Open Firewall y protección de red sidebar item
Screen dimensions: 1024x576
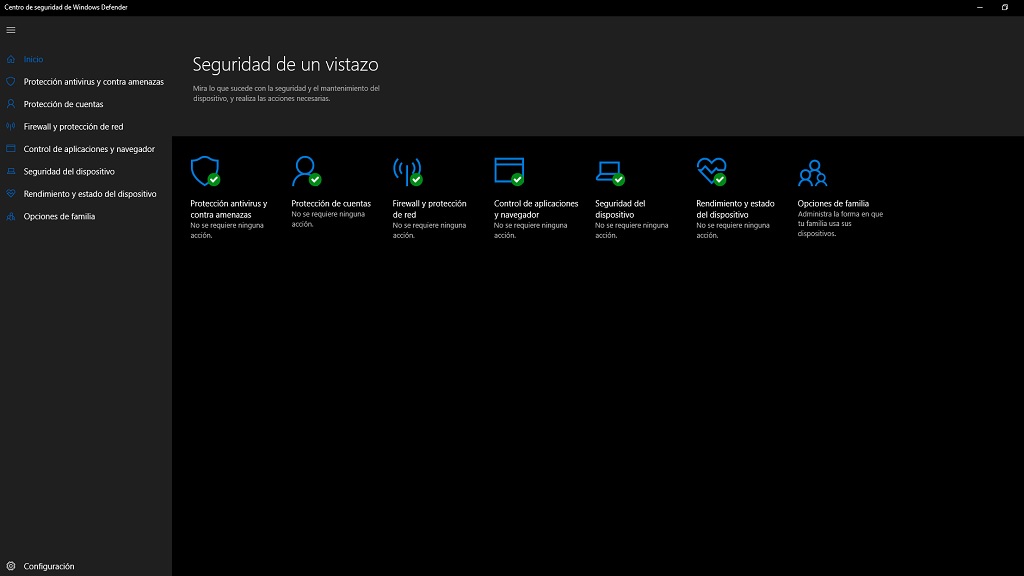(73, 127)
